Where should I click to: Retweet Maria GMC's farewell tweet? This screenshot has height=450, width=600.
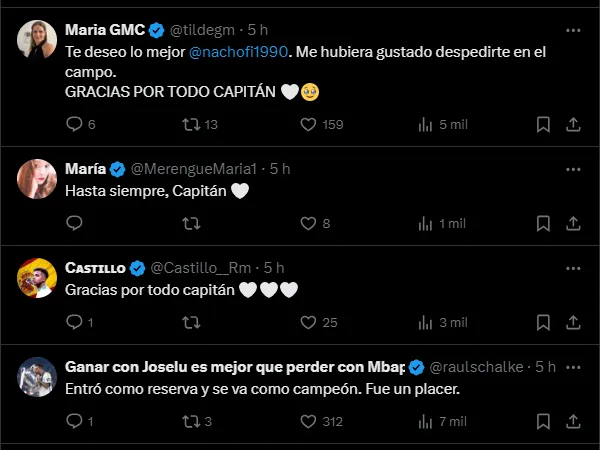(189, 125)
